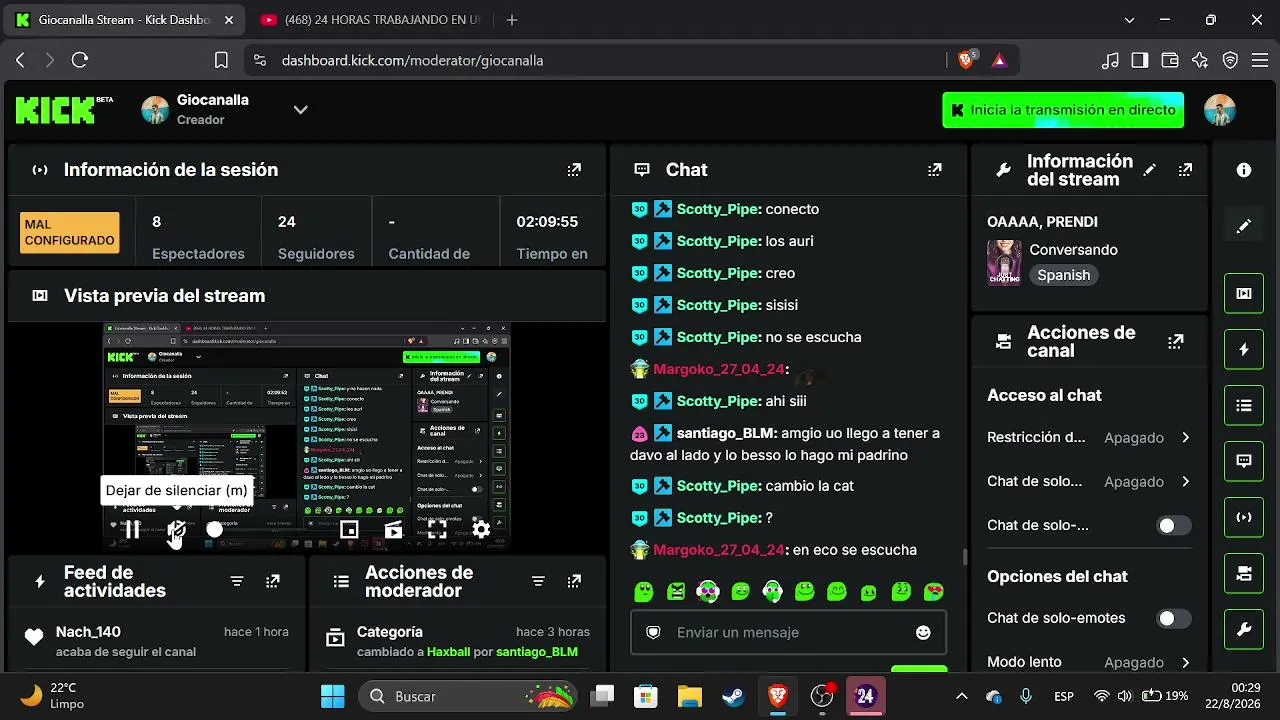
Task: Click the Spanish language tag
Action: tap(1063, 275)
